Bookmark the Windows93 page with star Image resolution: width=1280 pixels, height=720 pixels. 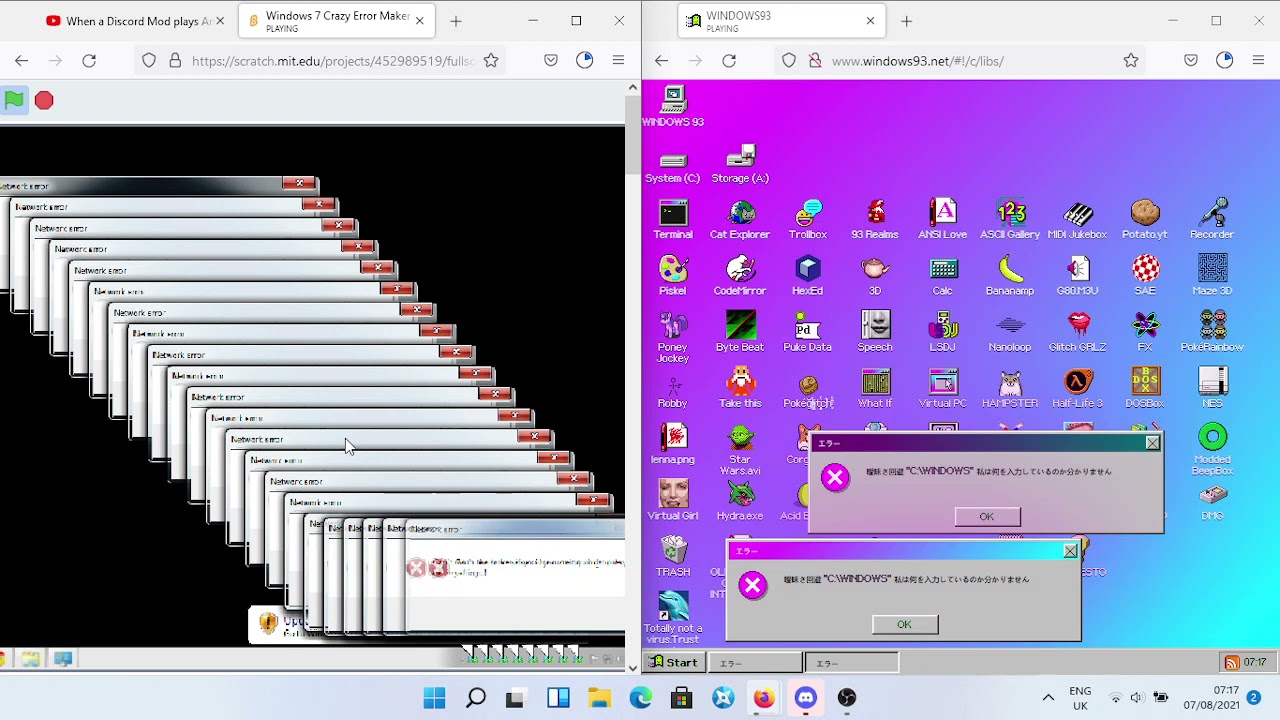tap(1131, 61)
